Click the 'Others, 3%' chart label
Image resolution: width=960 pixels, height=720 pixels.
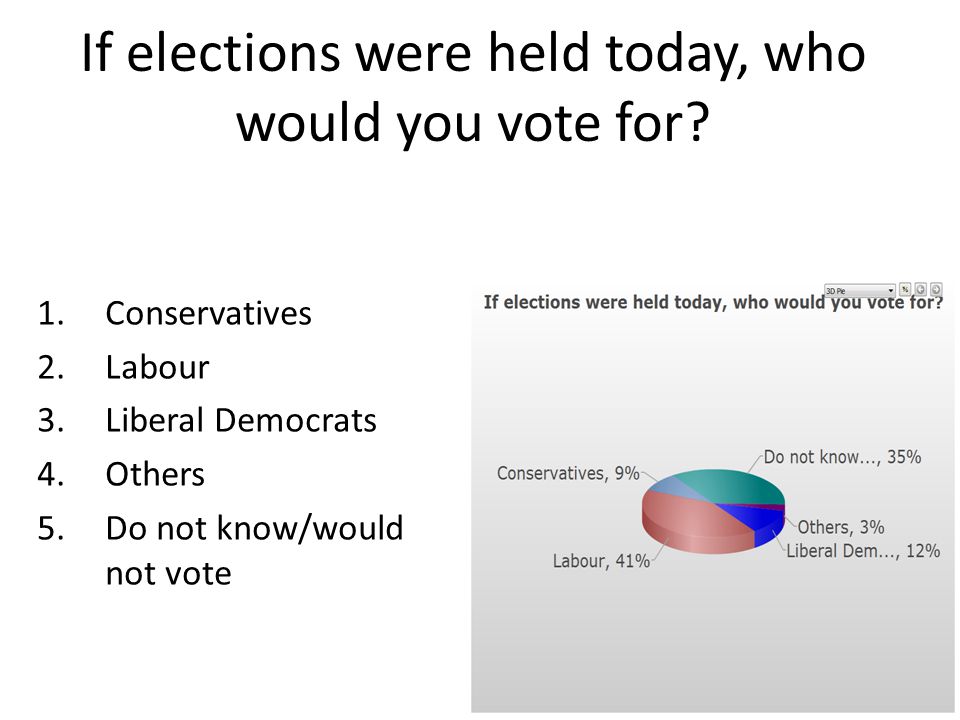[841, 527]
